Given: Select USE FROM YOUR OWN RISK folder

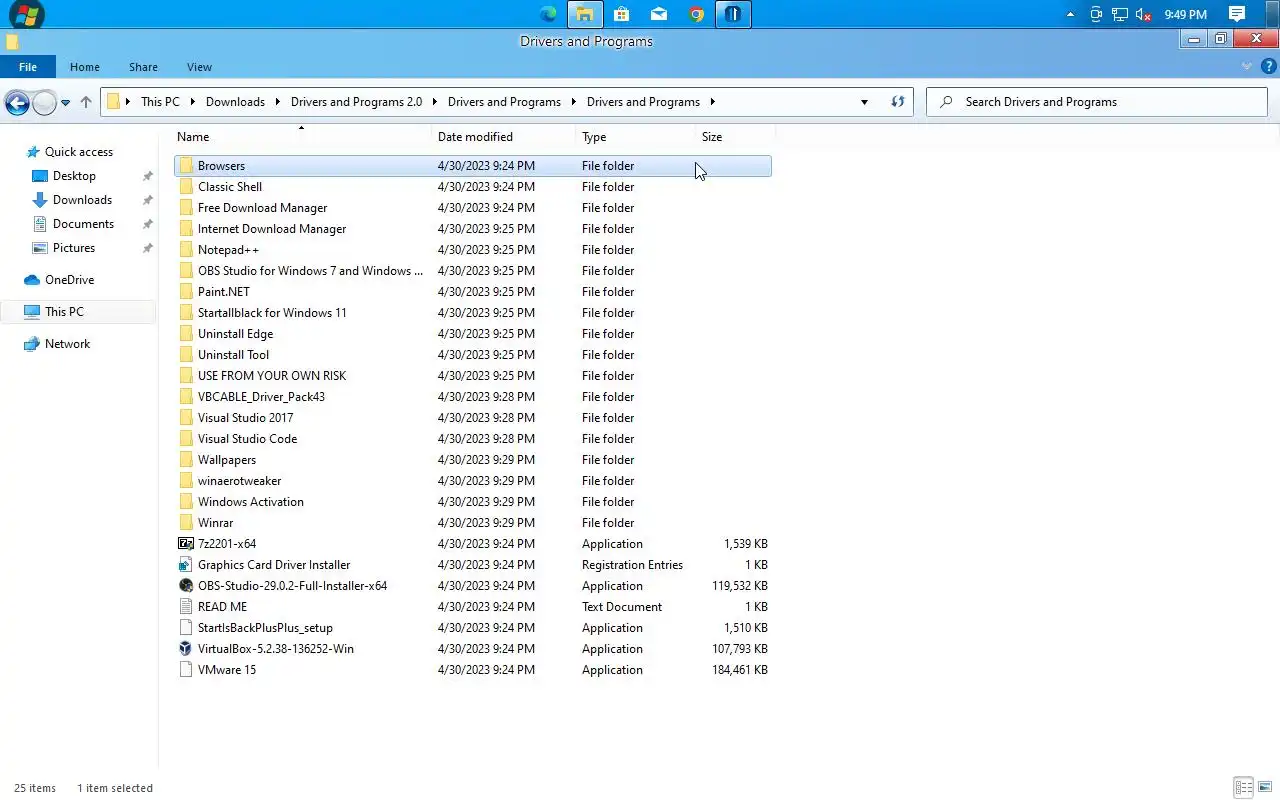Looking at the screenshot, I should [x=272, y=376].
